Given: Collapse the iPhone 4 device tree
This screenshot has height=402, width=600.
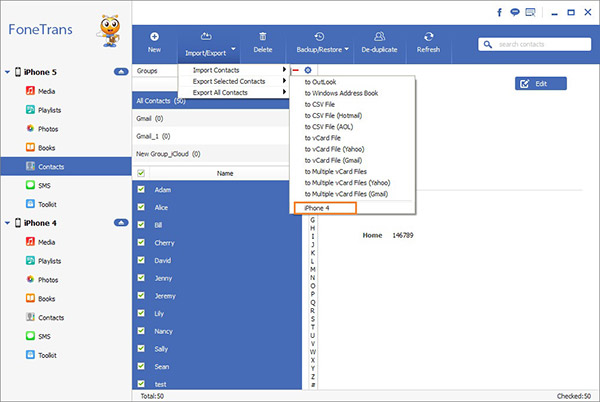Looking at the screenshot, I should point(7,223).
